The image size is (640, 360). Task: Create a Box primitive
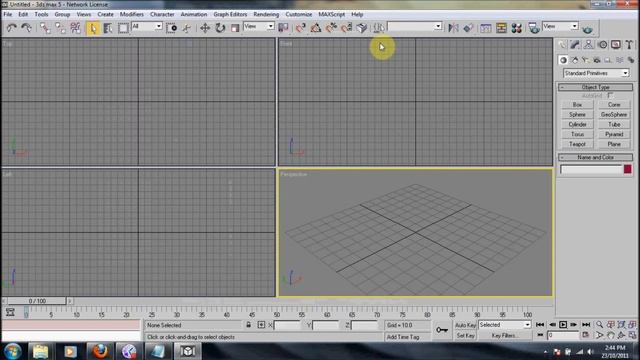[x=577, y=105]
